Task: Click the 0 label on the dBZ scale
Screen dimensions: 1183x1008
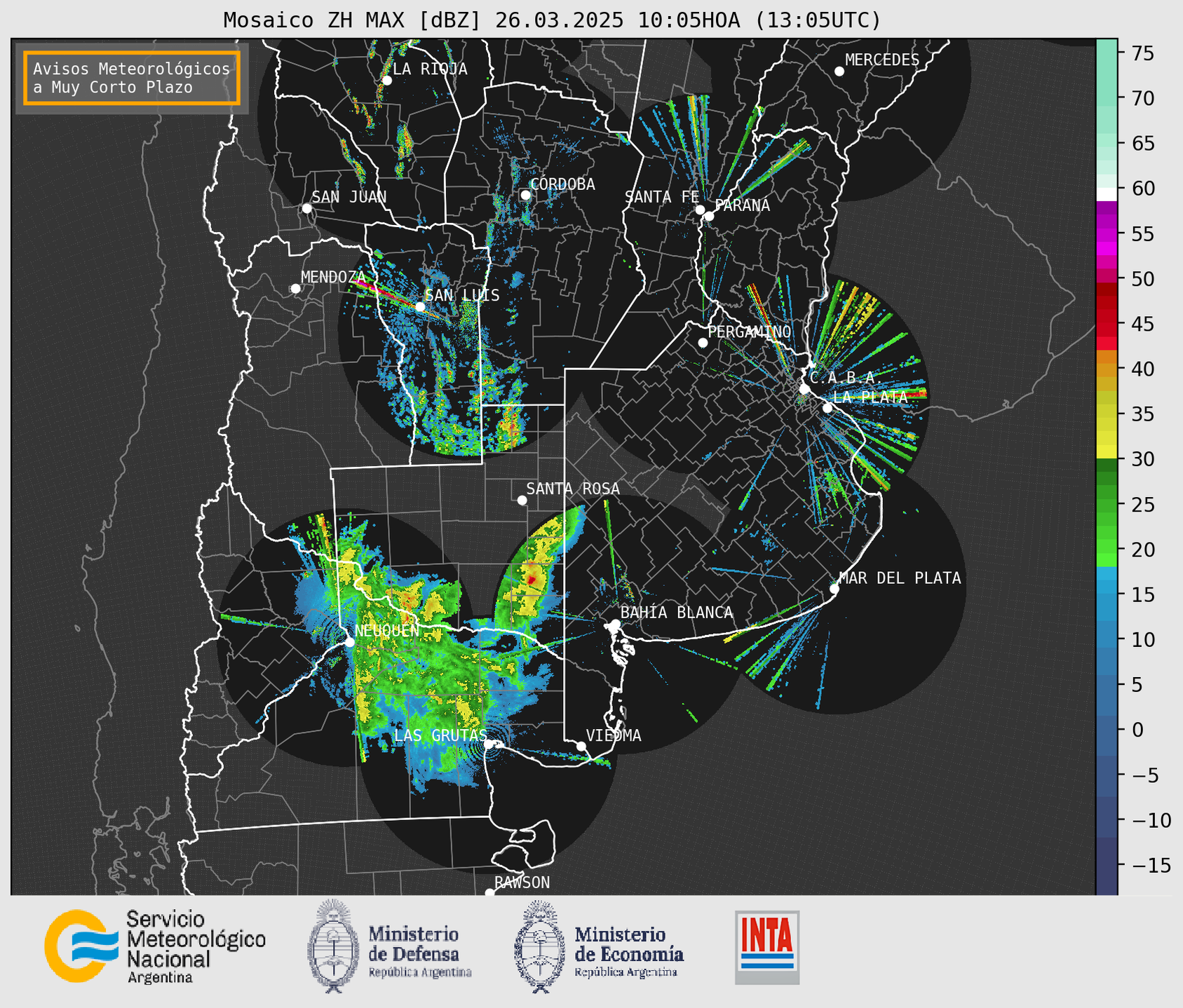Action: (1137, 730)
